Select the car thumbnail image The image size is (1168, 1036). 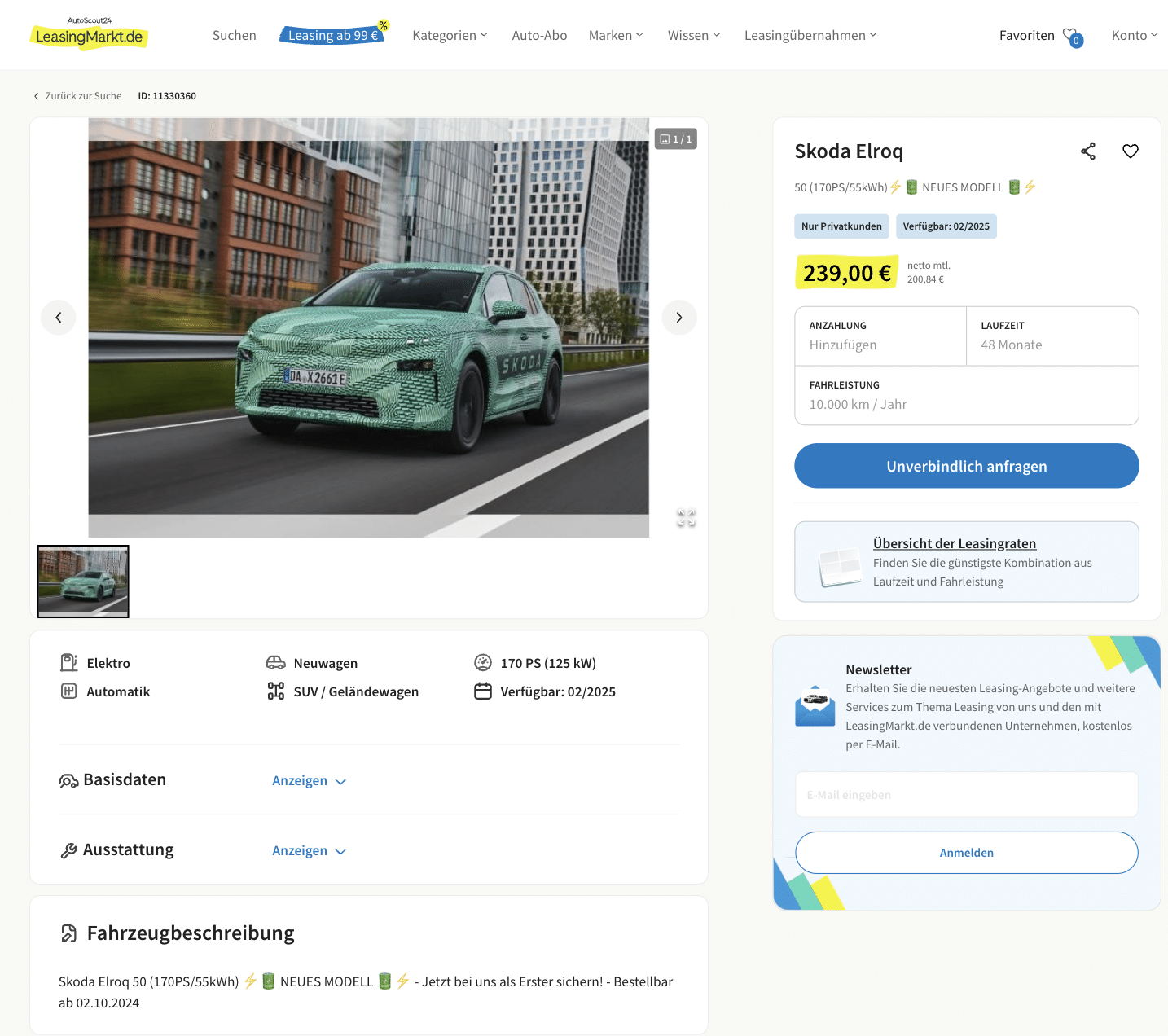83,582
